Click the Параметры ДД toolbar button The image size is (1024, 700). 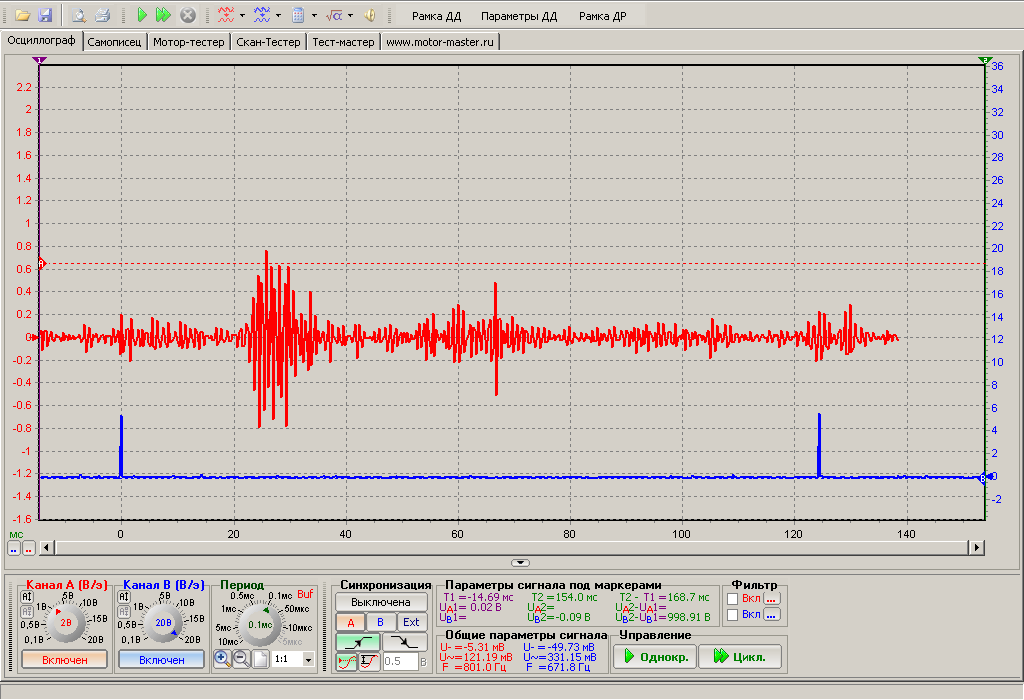pyautogui.click(x=519, y=16)
